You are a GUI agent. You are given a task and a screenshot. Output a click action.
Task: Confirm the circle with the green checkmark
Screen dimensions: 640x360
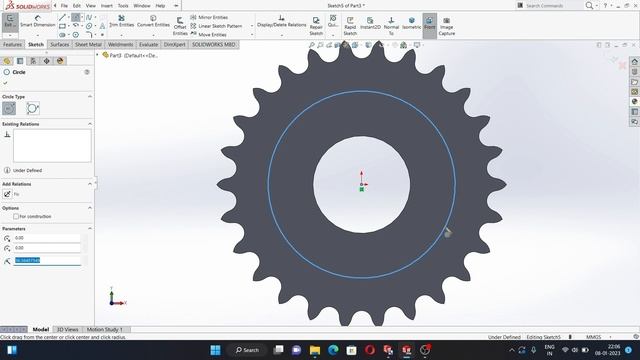click(5, 83)
